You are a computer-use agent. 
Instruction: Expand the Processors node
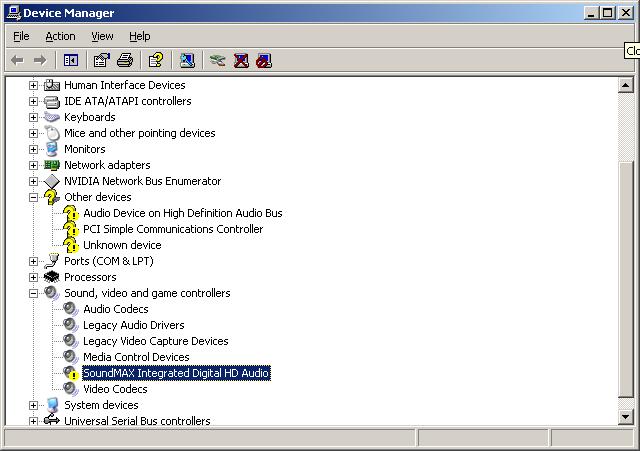click(33, 278)
